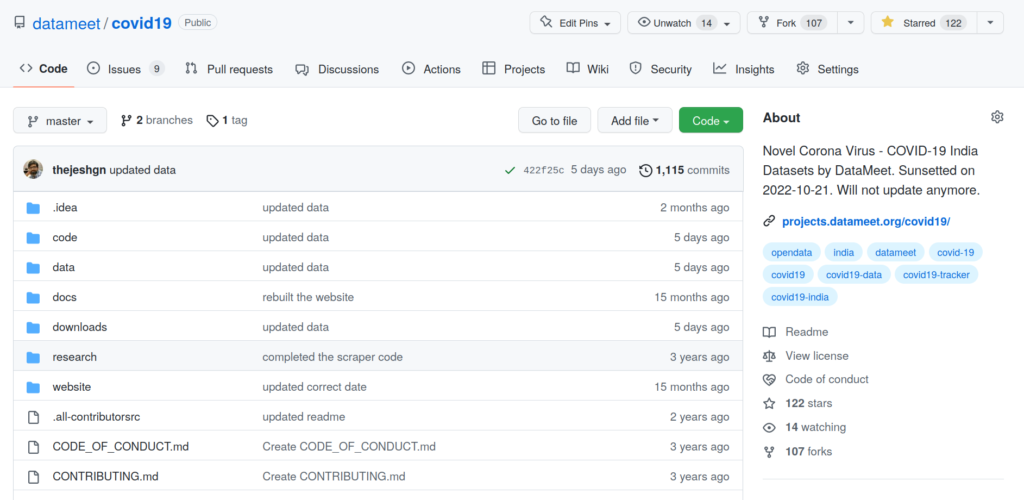Click the About section gear icon

click(997, 117)
